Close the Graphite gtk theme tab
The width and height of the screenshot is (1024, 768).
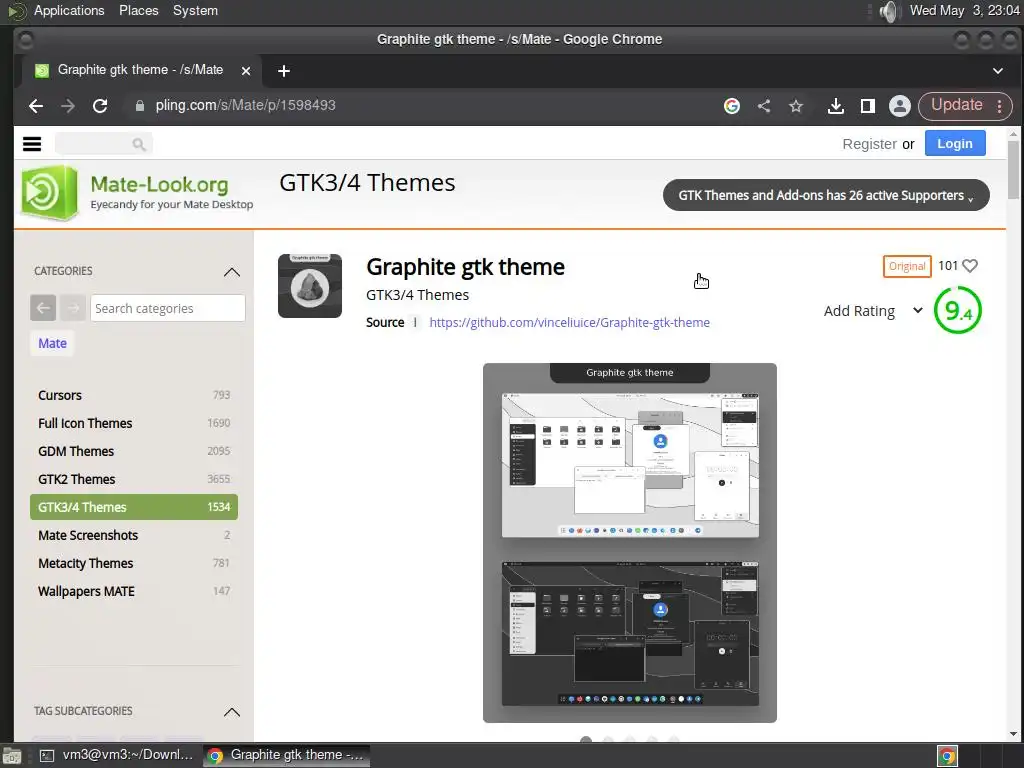[246, 71]
